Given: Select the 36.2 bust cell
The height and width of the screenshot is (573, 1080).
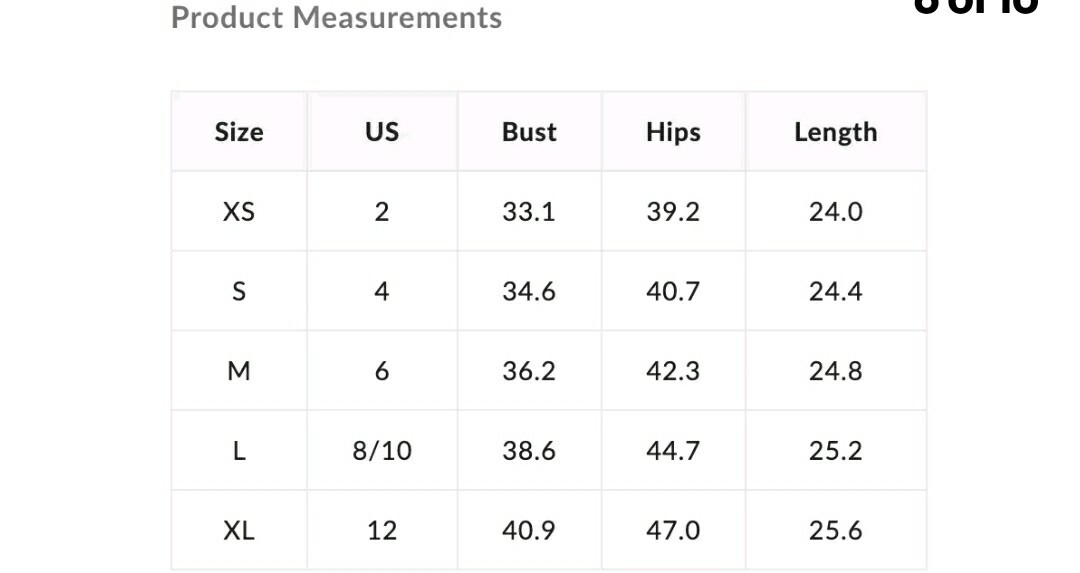Looking at the screenshot, I should tap(529, 371).
